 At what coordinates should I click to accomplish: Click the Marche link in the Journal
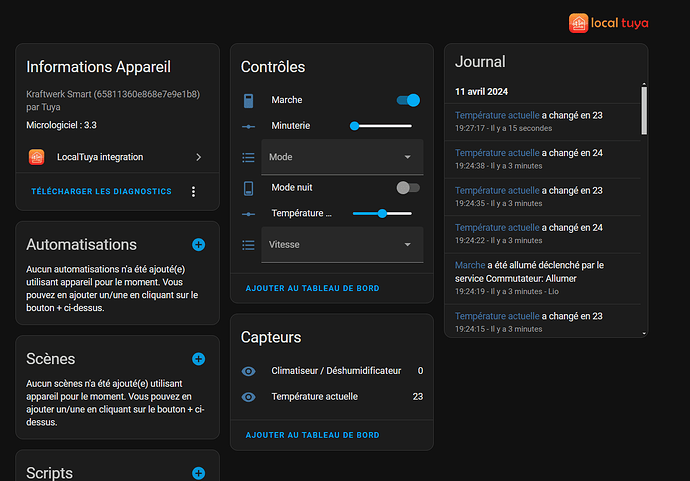pos(470,265)
